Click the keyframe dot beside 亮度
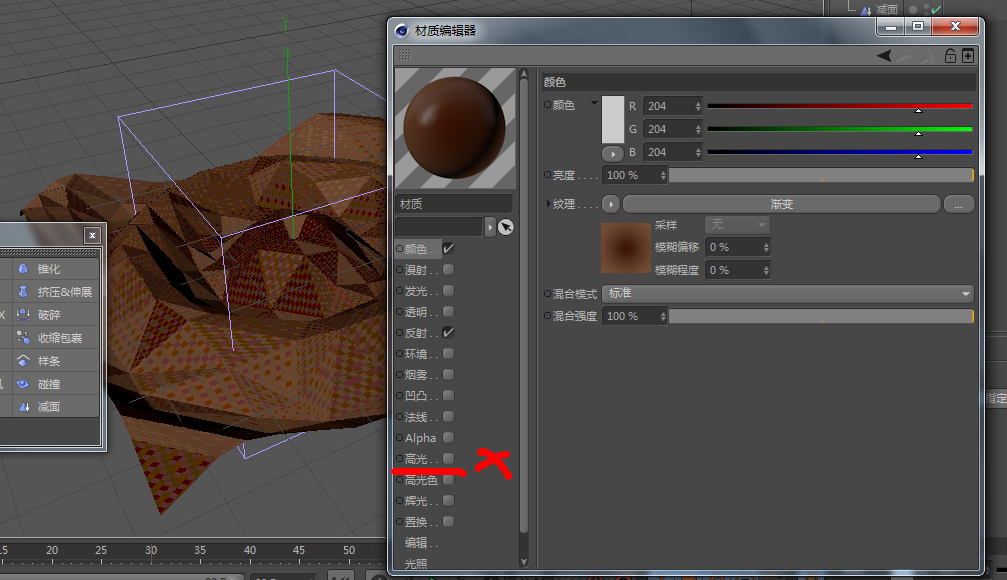 pyautogui.click(x=547, y=175)
